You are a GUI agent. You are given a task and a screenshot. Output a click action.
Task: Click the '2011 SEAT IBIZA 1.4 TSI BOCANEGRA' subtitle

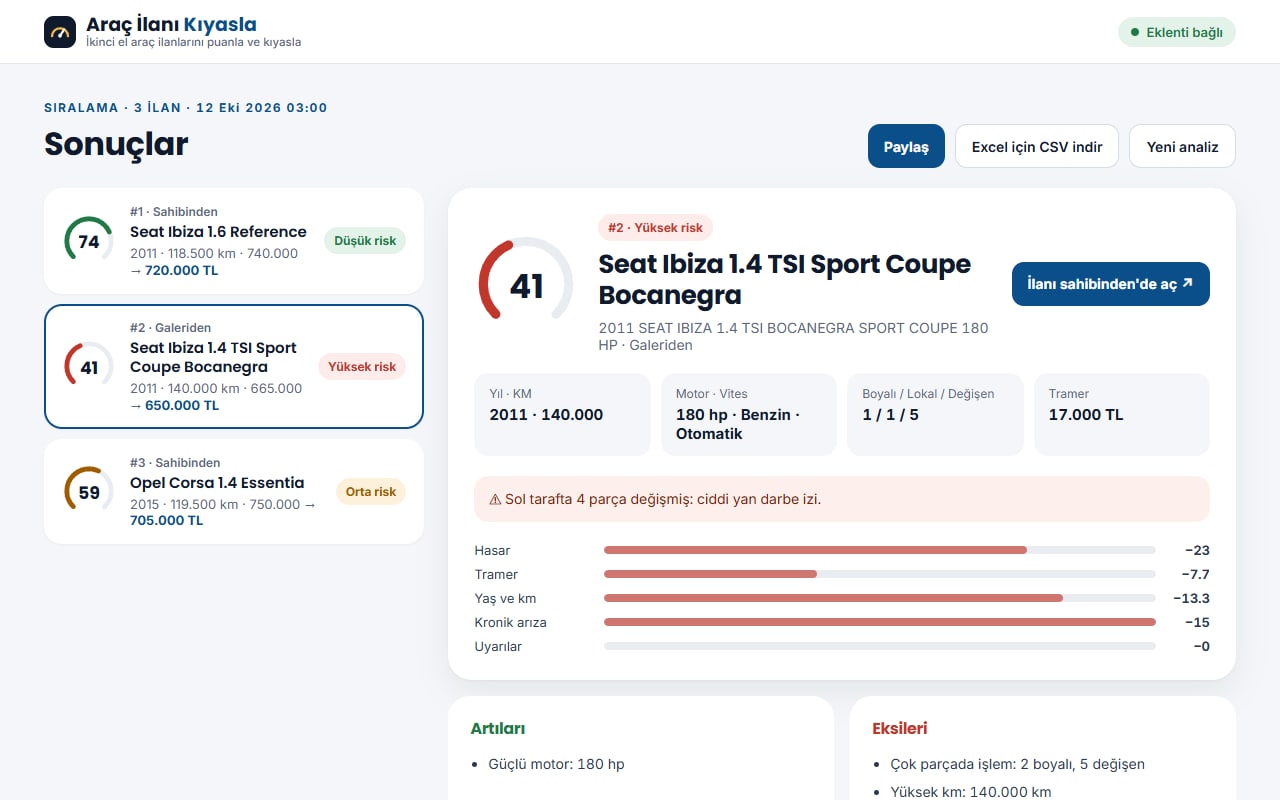pos(793,336)
